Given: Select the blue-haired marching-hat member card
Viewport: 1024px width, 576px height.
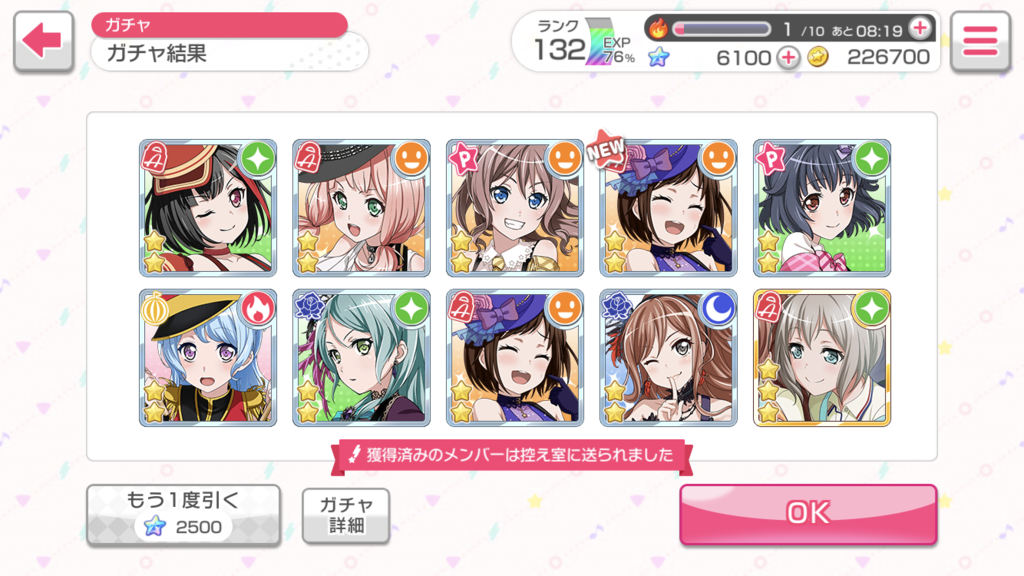Looking at the screenshot, I should click(208, 358).
